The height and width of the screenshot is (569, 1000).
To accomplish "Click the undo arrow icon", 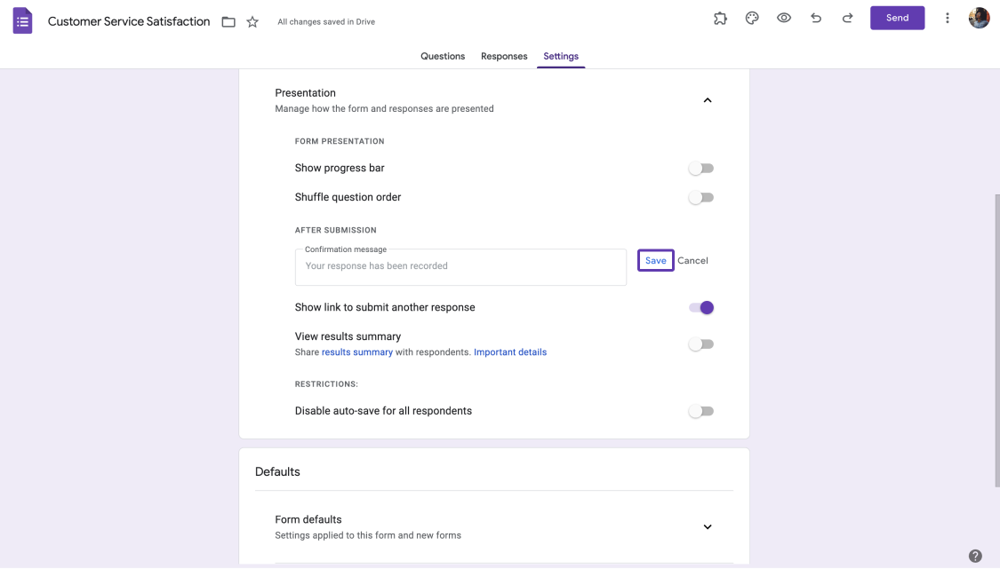I will point(816,18).
